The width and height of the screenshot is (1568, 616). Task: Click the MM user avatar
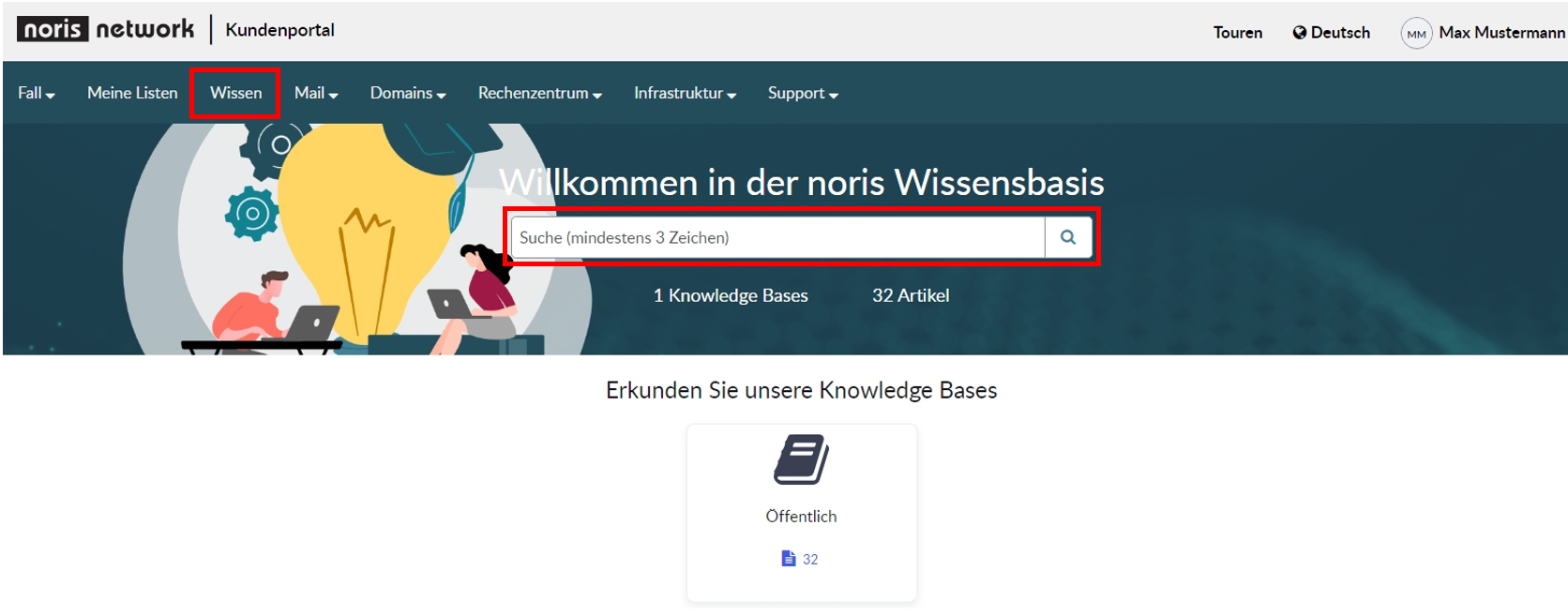pyautogui.click(x=1416, y=34)
